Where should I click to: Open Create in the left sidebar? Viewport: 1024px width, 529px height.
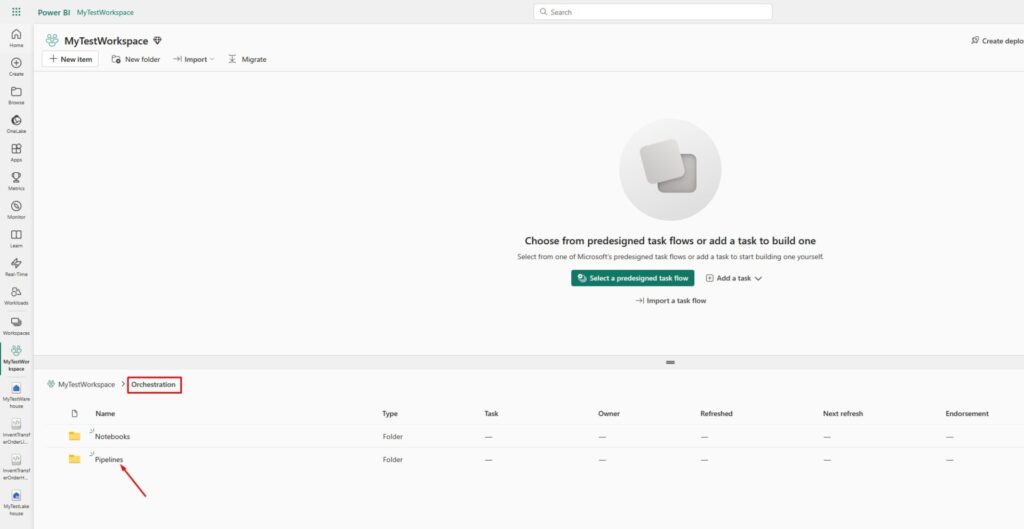(x=16, y=67)
